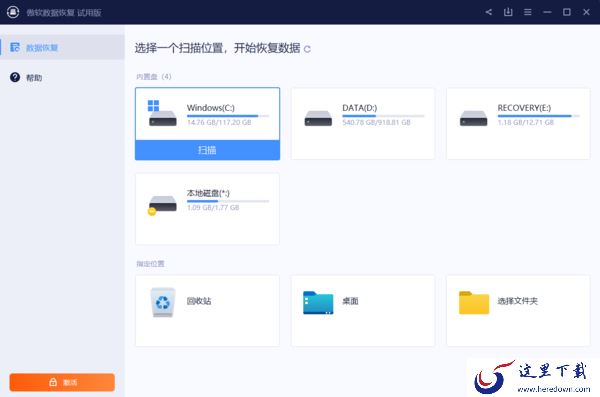The image size is (600, 397).
Task: Open the share icon in title bar
Action: 489,12
